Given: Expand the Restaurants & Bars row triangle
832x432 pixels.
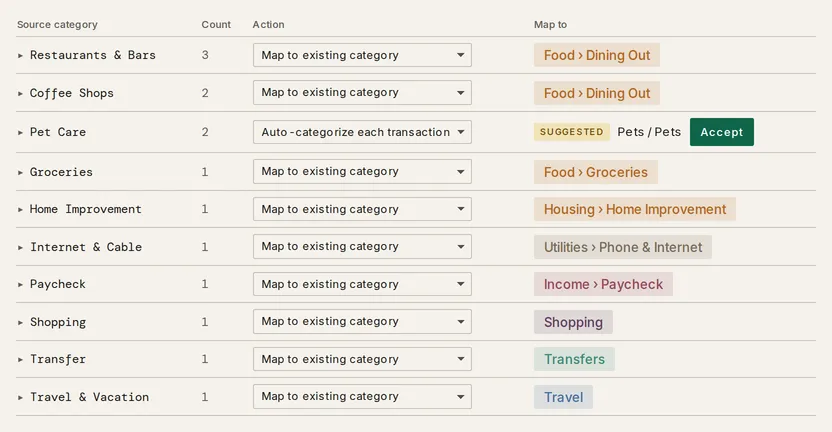Looking at the screenshot, I should 20,55.
